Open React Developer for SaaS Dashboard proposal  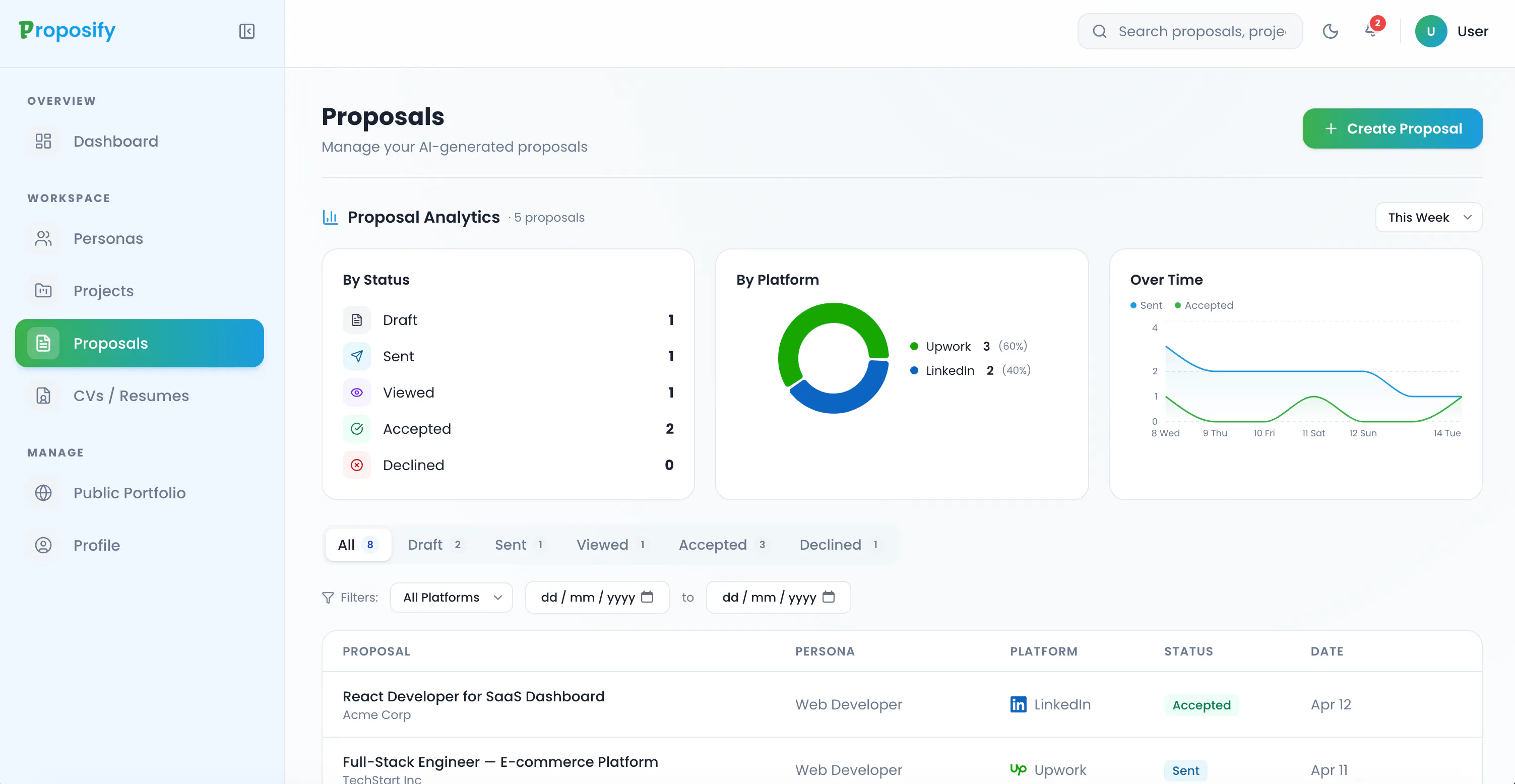pos(473,696)
